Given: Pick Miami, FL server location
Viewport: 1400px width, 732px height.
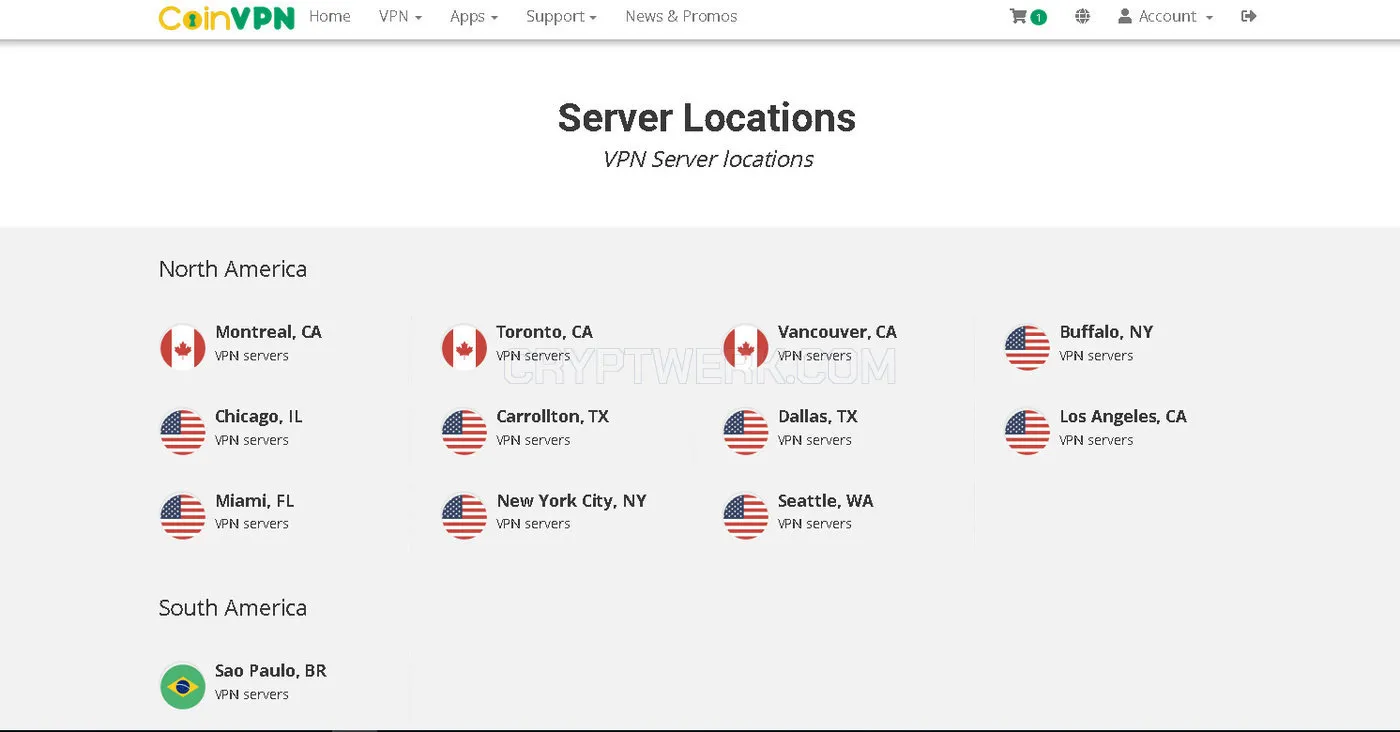Looking at the screenshot, I should coord(254,501).
